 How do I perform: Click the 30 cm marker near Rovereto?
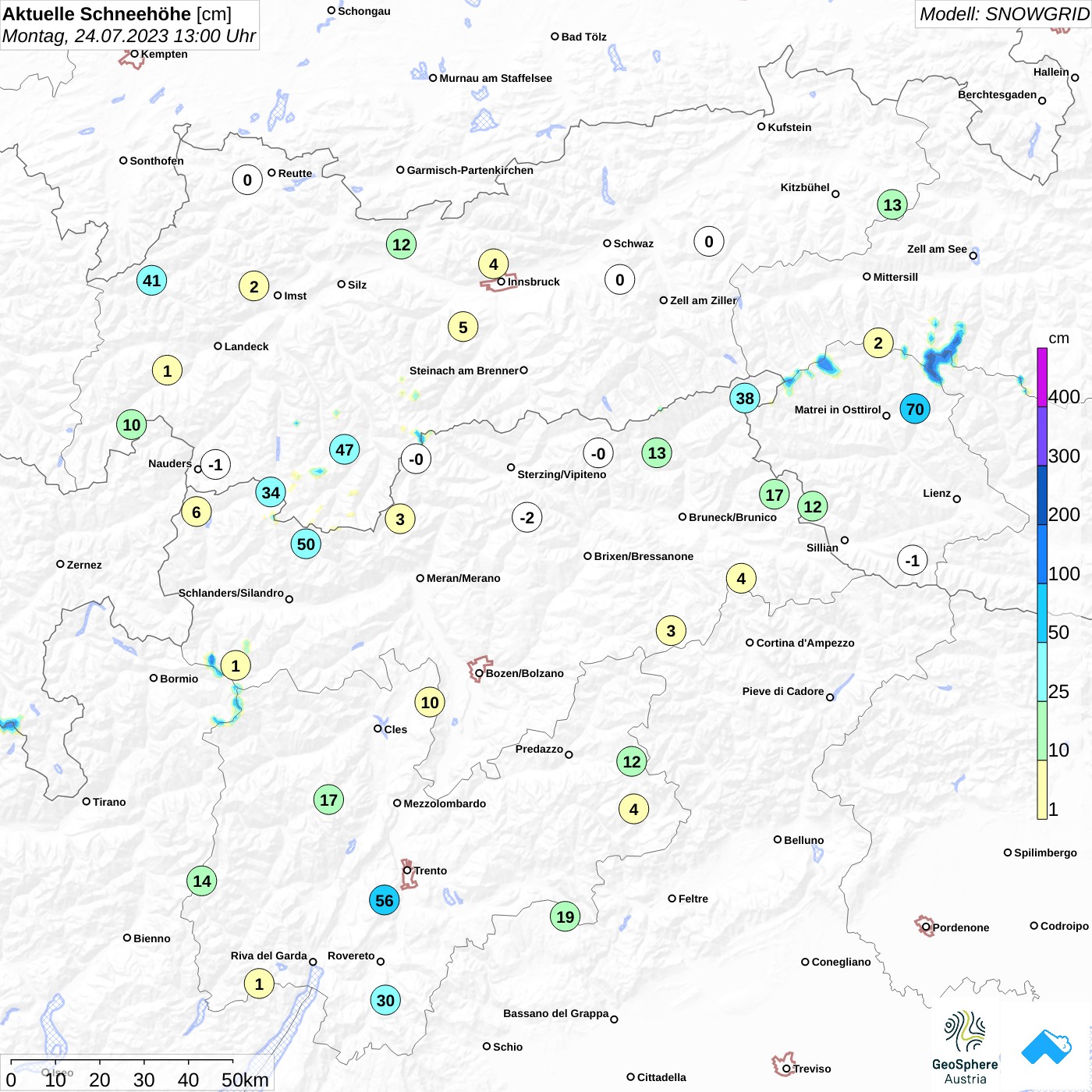click(x=385, y=1000)
